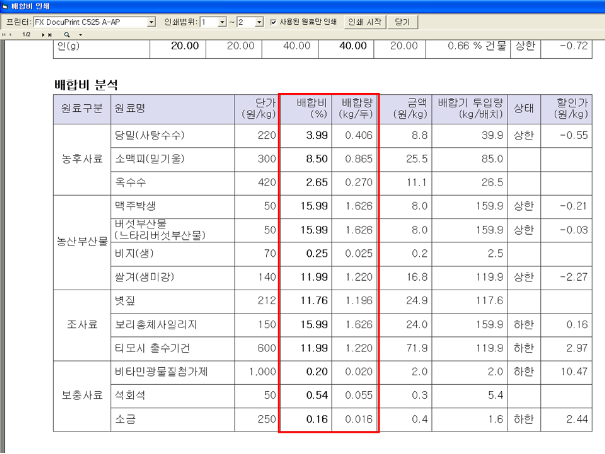Click the page indicator 1/2

(x=26, y=35)
